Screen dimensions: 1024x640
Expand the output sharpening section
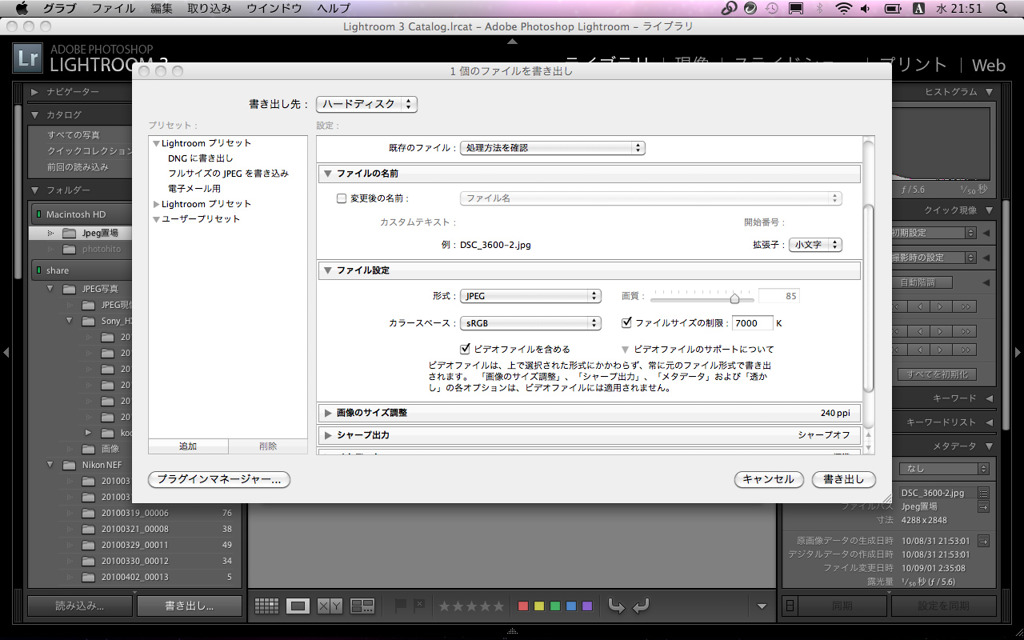point(328,436)
